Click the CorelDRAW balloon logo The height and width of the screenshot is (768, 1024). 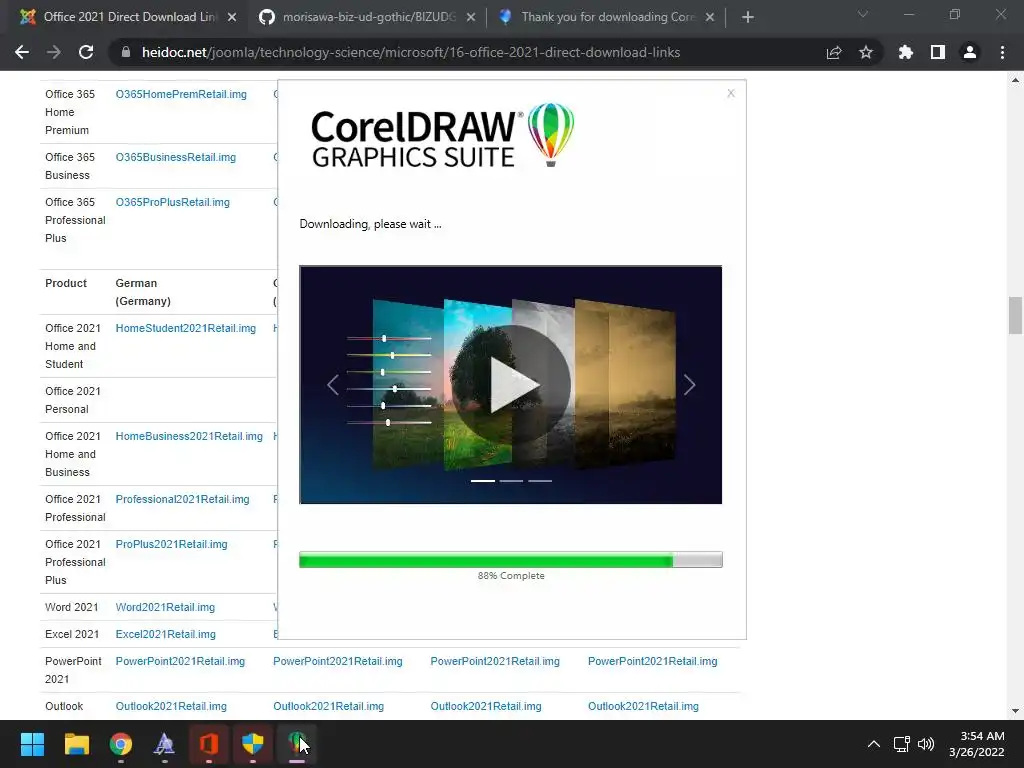click(x=551, y=135)
